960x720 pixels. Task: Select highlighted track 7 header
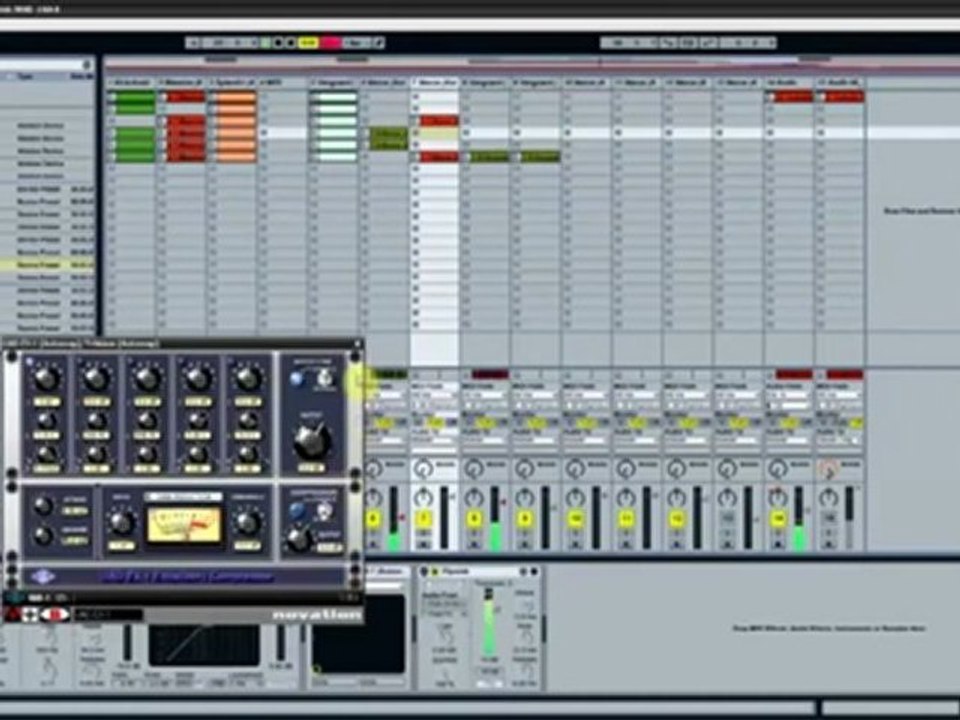coord(435,82)
